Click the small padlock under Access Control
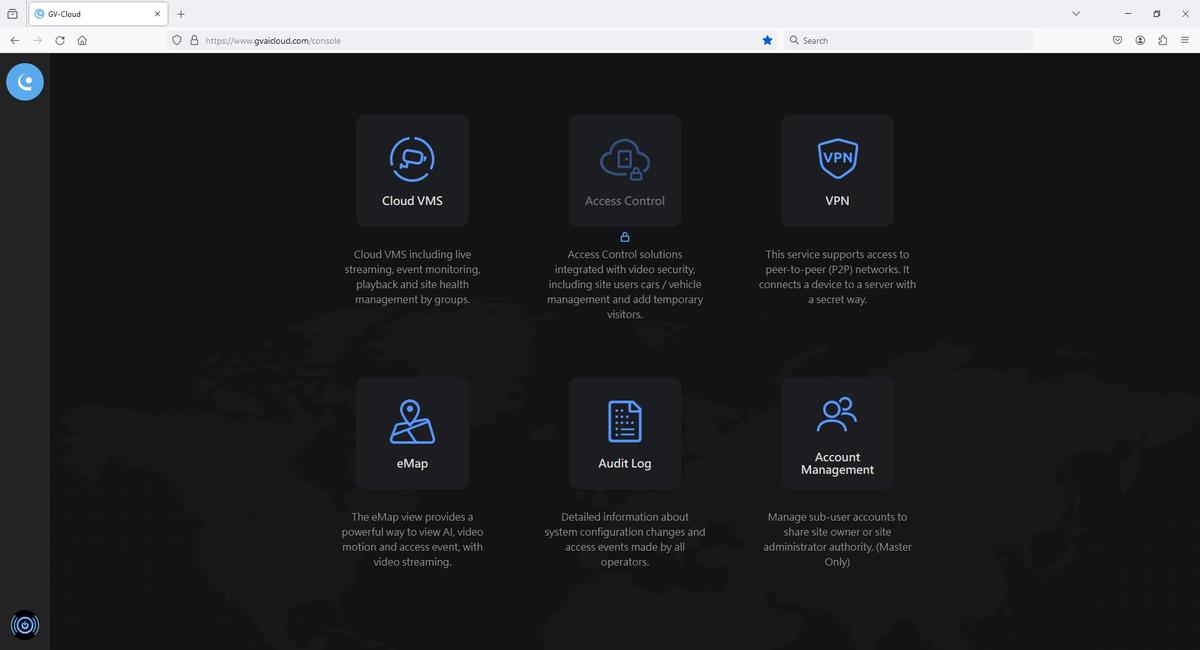This screenshot has width=1200, height=650. [x=625, y=237]
